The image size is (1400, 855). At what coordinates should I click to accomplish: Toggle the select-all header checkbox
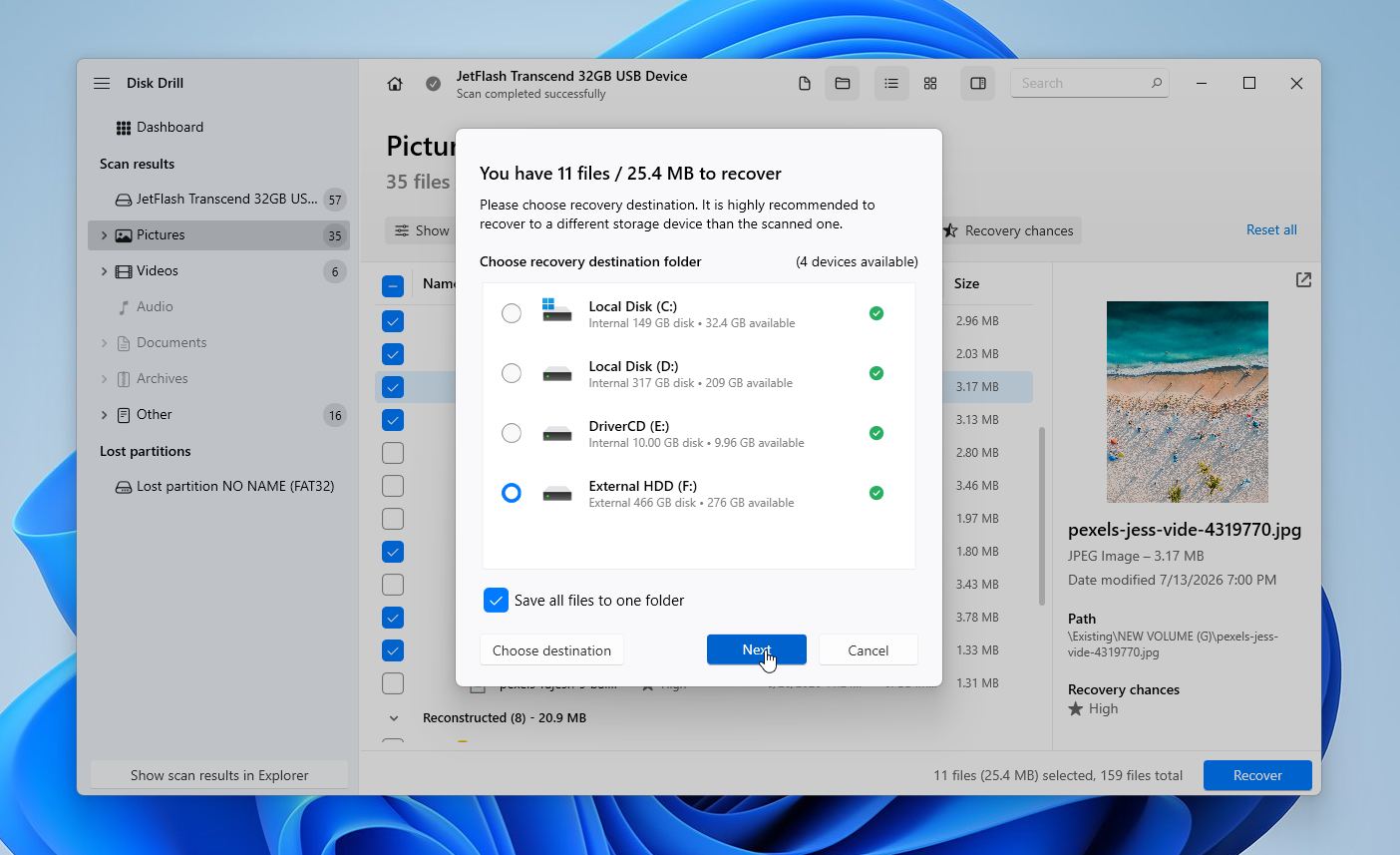[x=393, y=286]
